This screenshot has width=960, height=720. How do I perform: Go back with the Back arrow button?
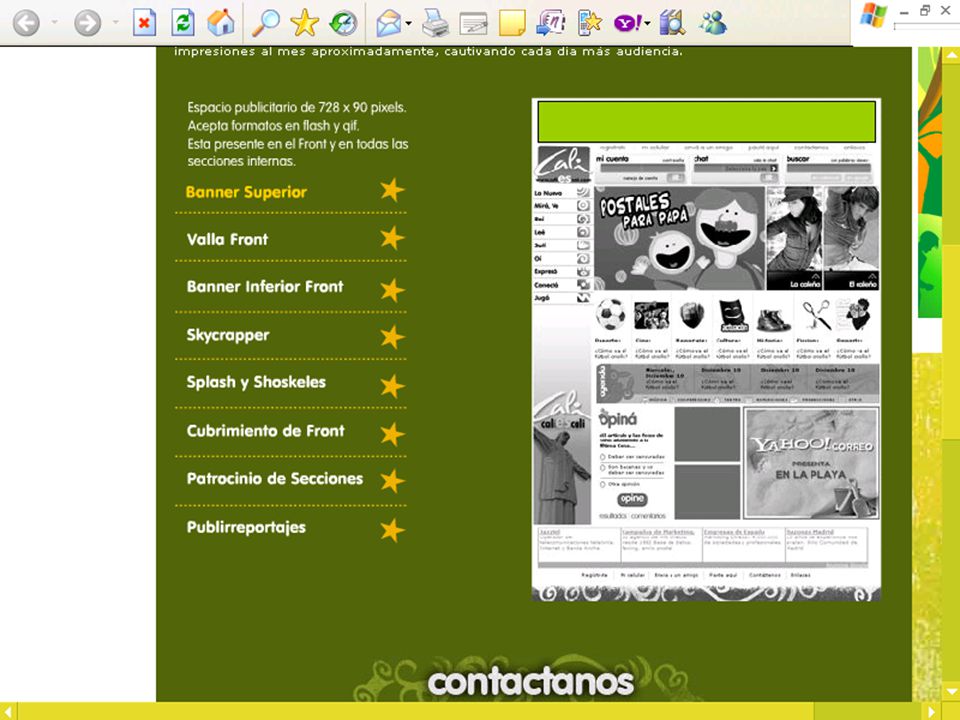(26, 23)
